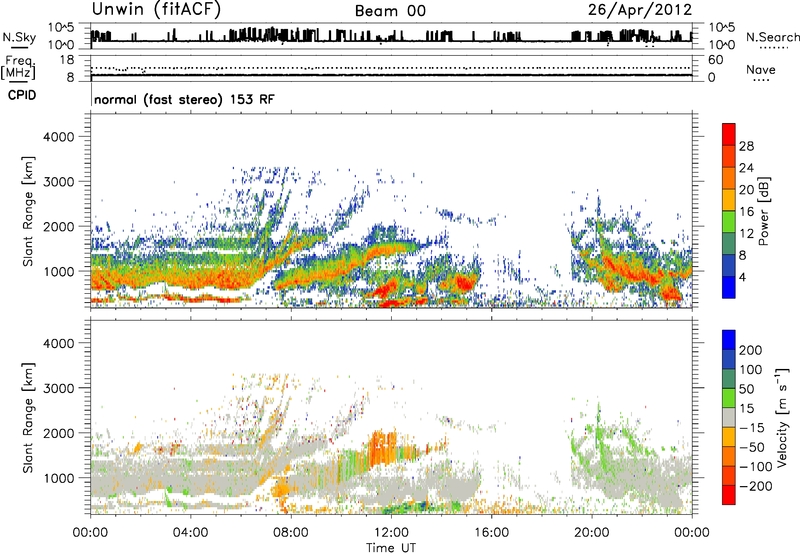Click the "-200" label on Velocity color bar
Image resolution: width=800 pixels, height=554 pixels.
click(756, 486)
